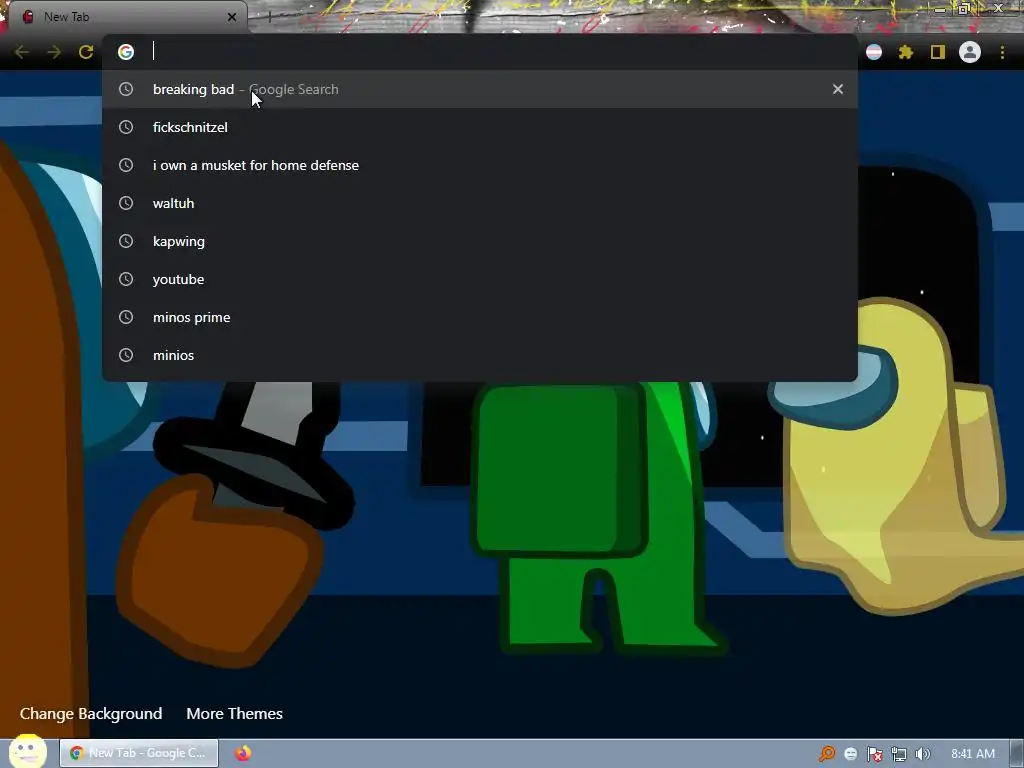This screenshot has width=1024, height=768.
Task: Click Change Background link
Action: coord(91,714)
